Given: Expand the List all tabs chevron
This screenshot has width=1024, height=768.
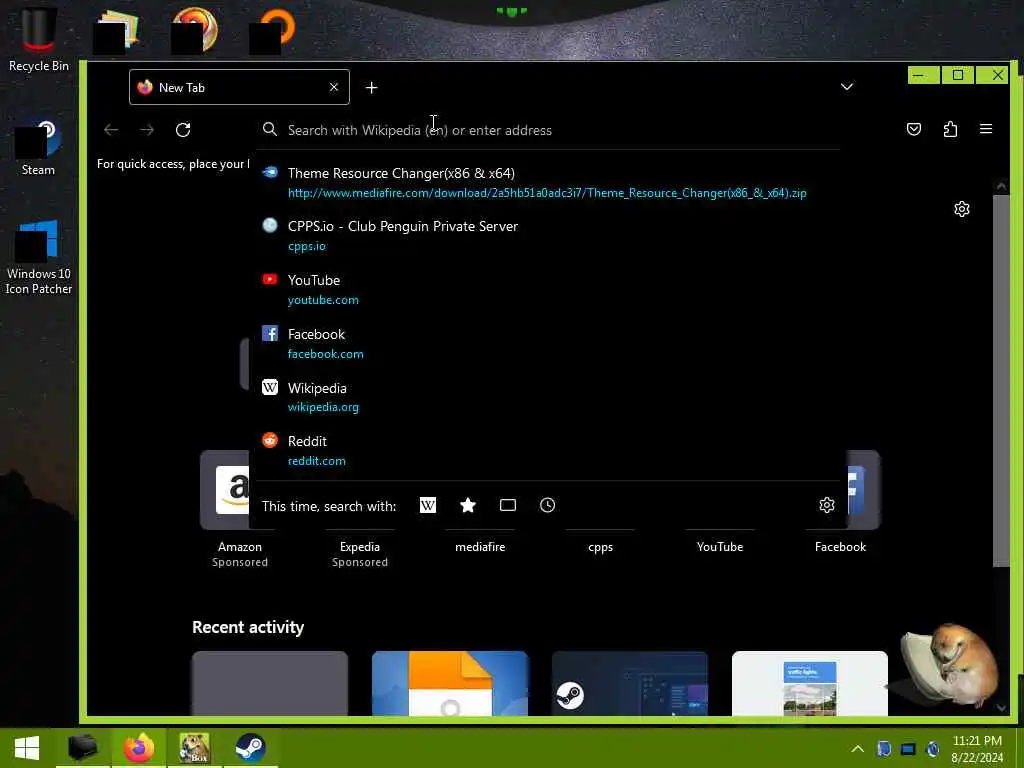Looking at the screenshot, I should 846,87.
